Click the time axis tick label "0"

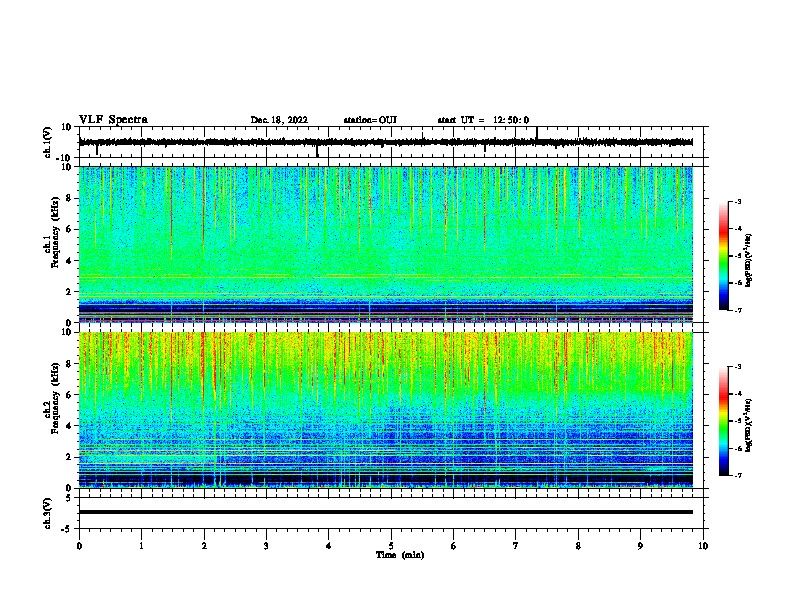point(79,546)
